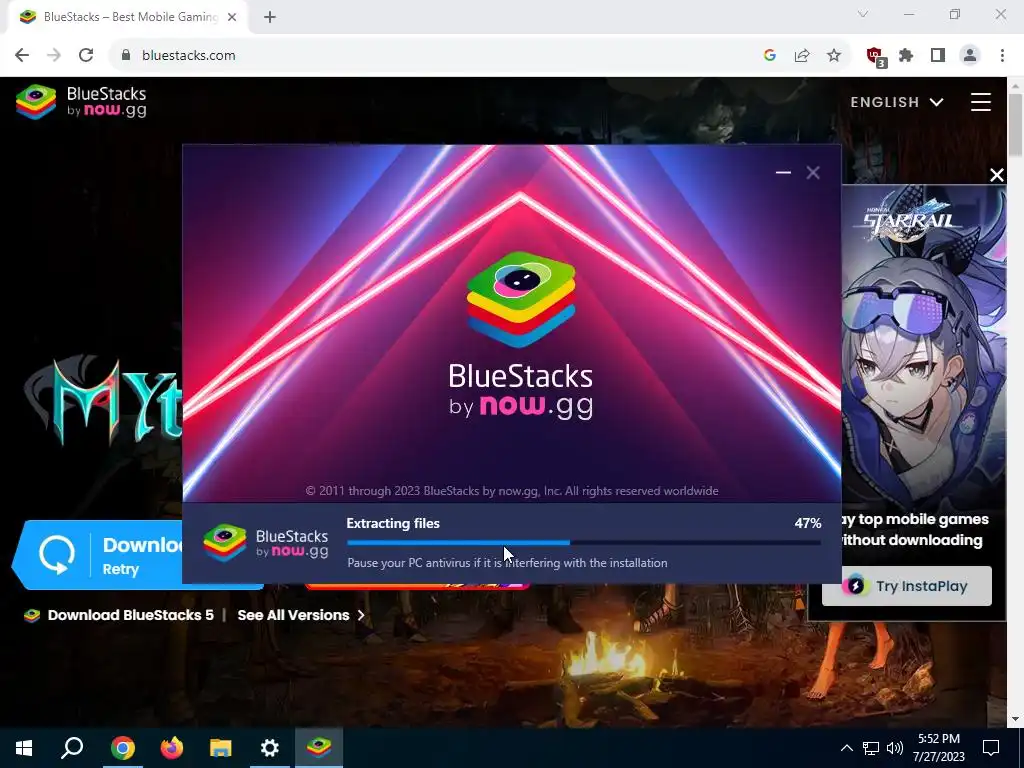Expand the ENGLISH language dropdown

[x=897, y=102]
